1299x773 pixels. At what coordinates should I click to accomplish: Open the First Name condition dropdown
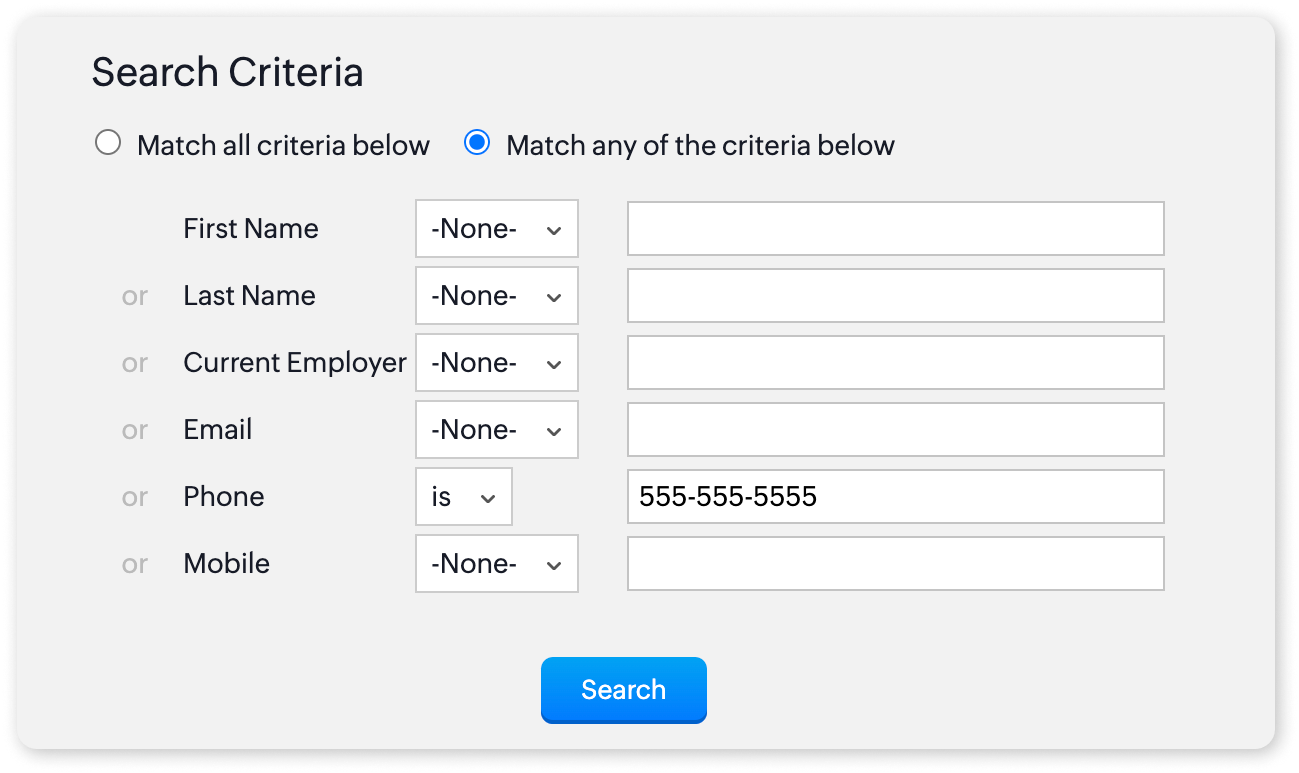point(497,229)
